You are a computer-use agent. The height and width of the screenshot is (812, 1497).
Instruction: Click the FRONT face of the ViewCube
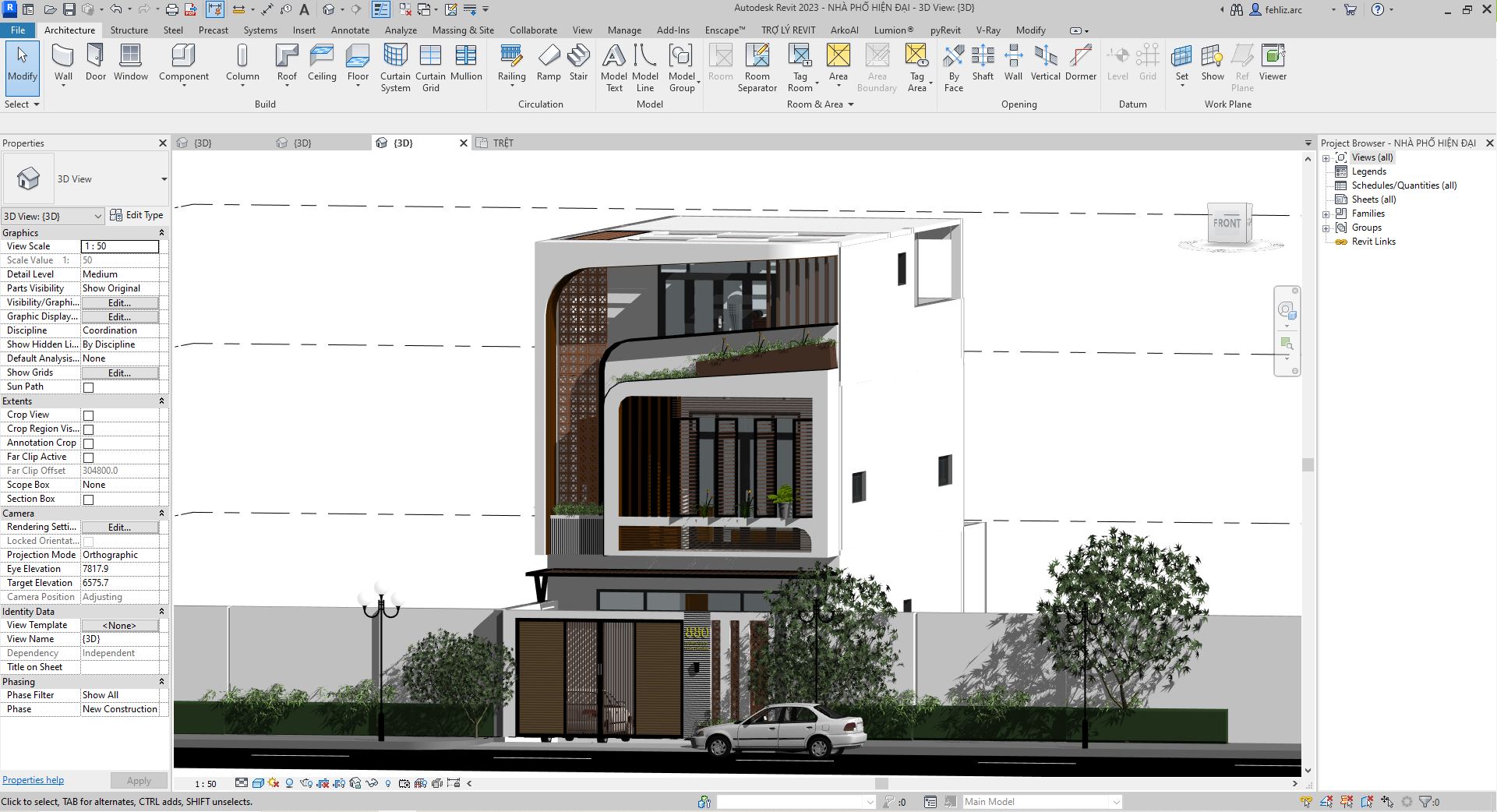pyautogui.click(x=1226, y=224)
